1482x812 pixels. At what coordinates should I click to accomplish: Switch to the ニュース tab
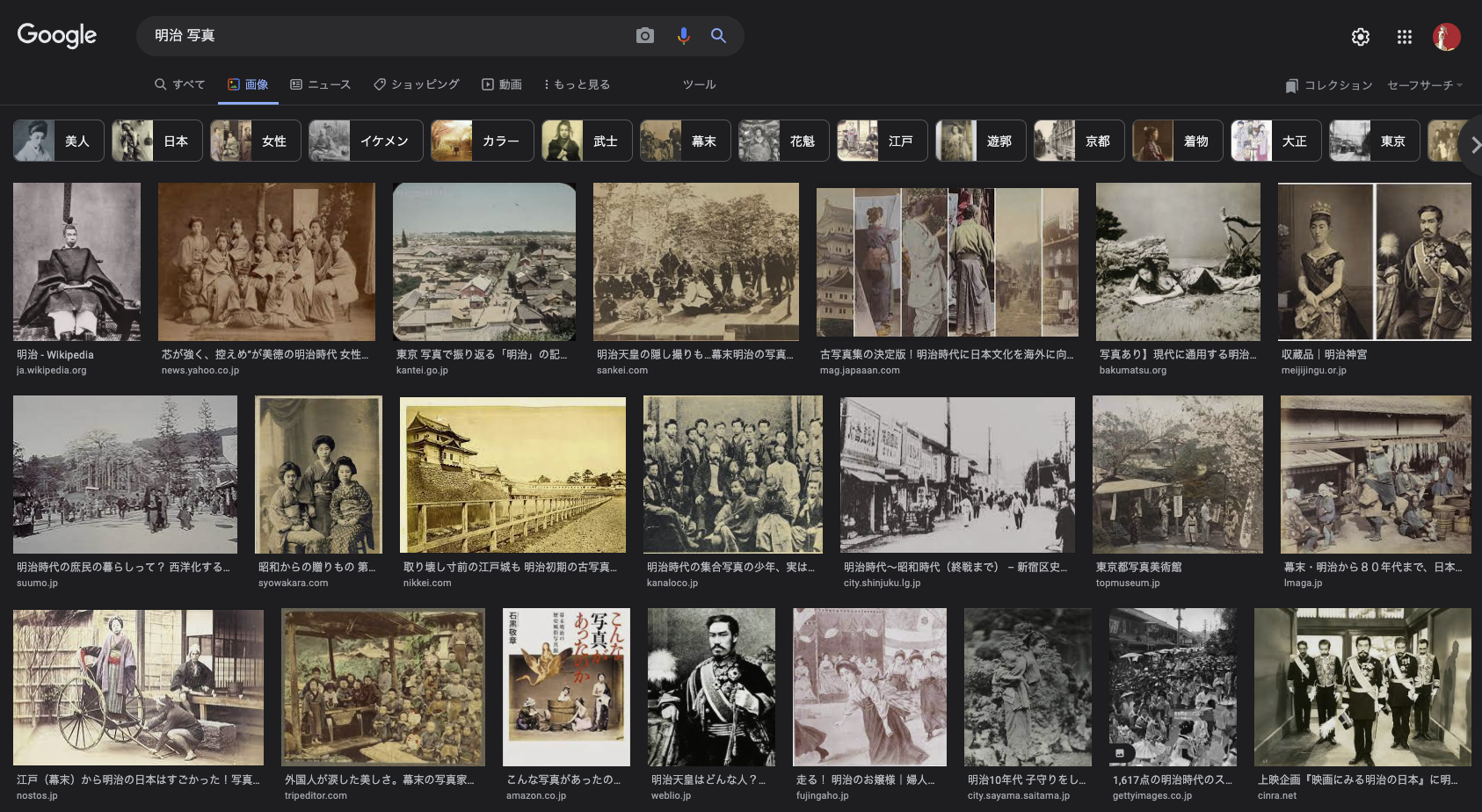click(321, 84)
